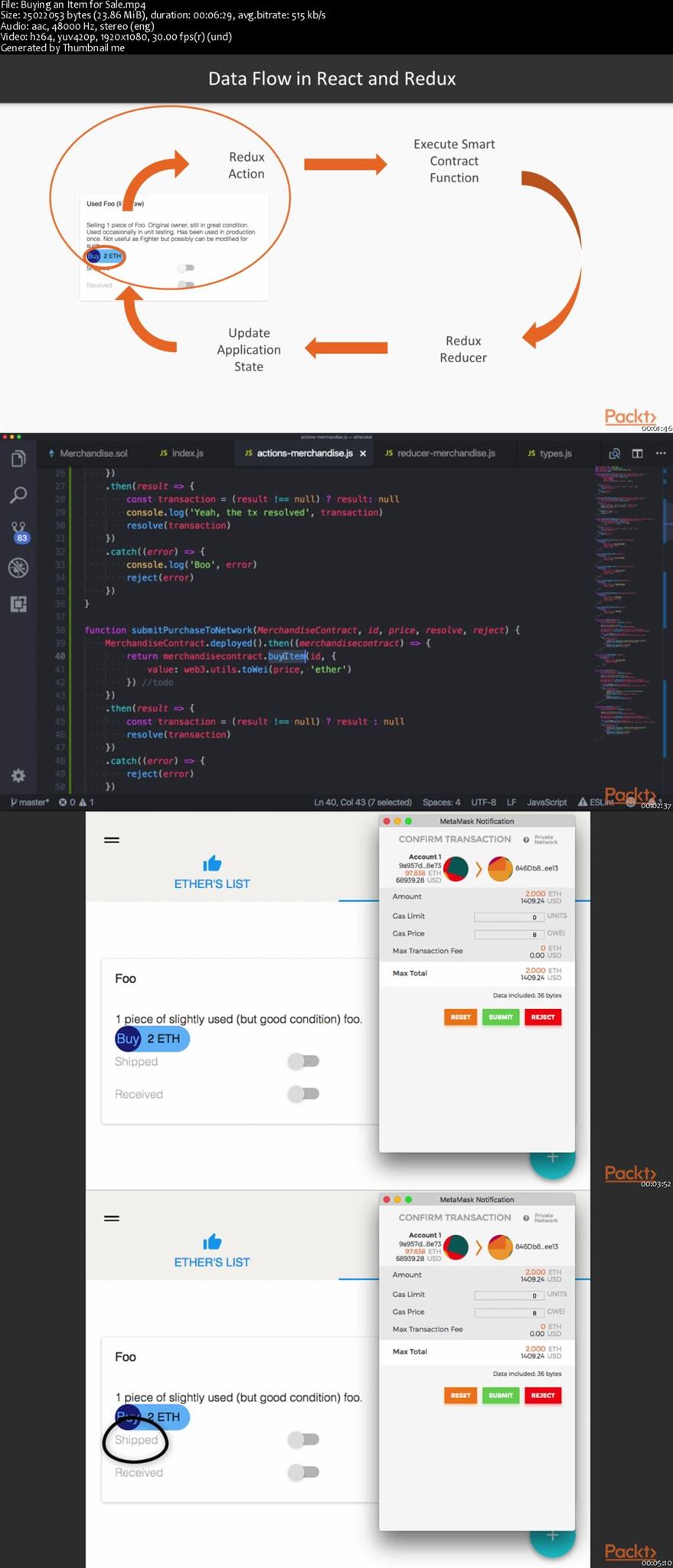This screenshot has width=673, height=1568.
Task: Click MetaMask RESET in the 00:05:10 frame
Action: click(460, 1395)
